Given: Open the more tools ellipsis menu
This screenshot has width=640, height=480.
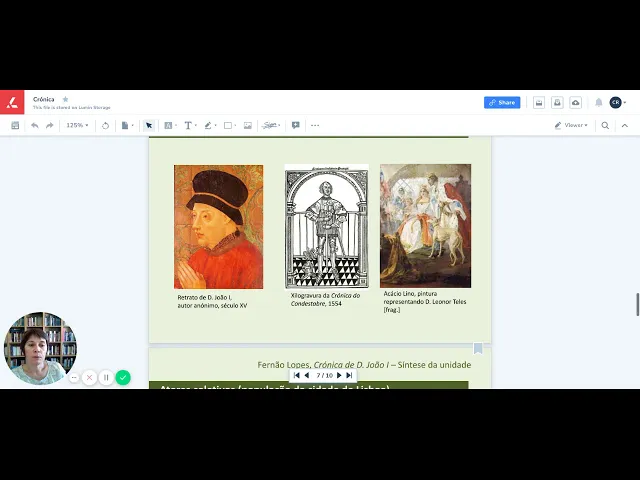Looking at the screenshot, I should click(x=315, y=125).
